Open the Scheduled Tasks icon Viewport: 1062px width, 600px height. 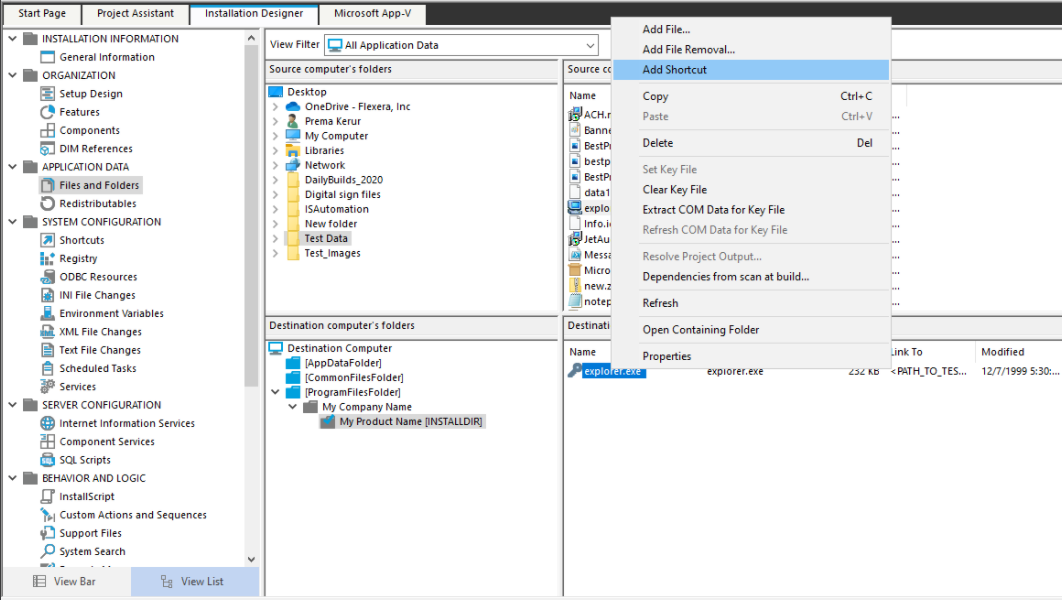[48, 369]
